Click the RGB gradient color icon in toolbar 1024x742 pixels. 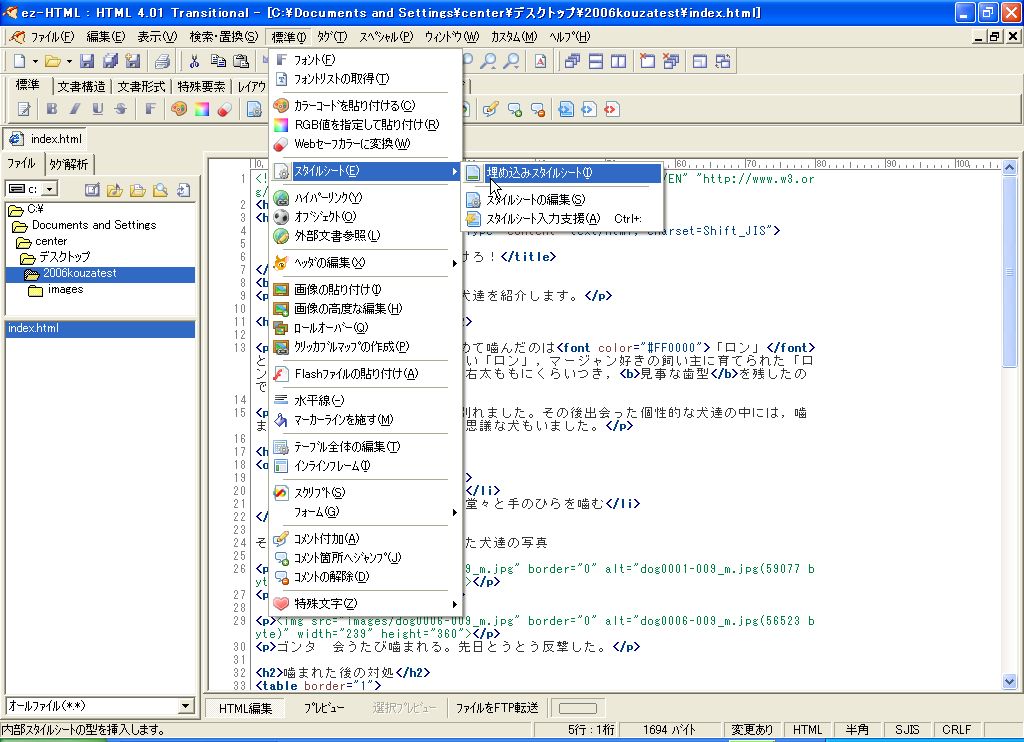[x=202, y=109]
